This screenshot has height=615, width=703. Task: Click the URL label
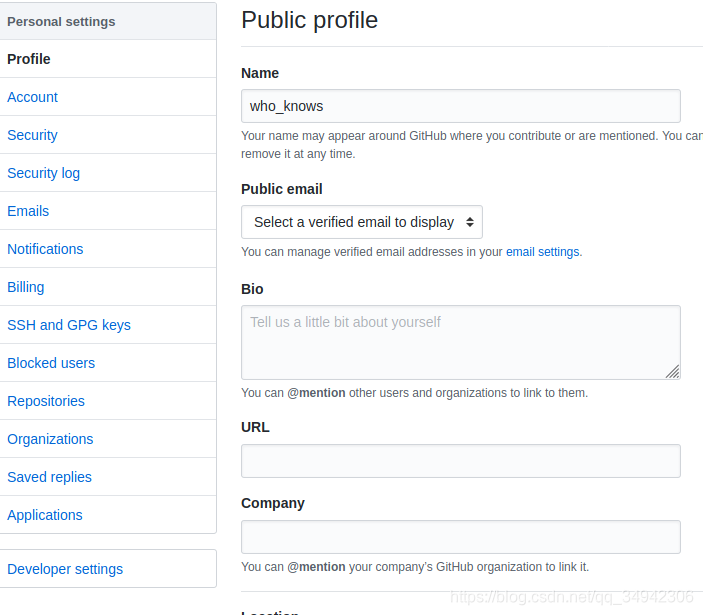(255, 427)
